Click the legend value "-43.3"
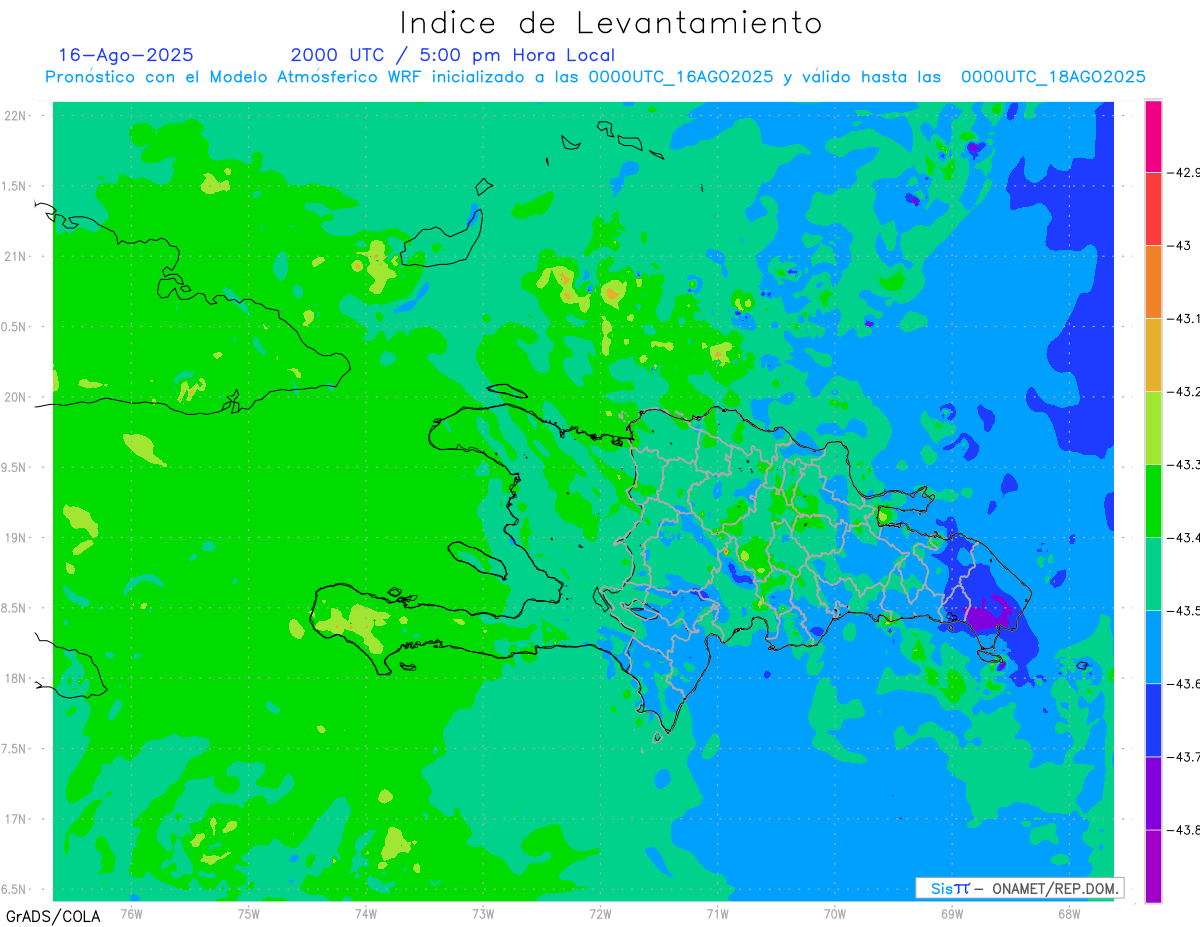This screenshot has height=927, width=1200. point(1184,464)
